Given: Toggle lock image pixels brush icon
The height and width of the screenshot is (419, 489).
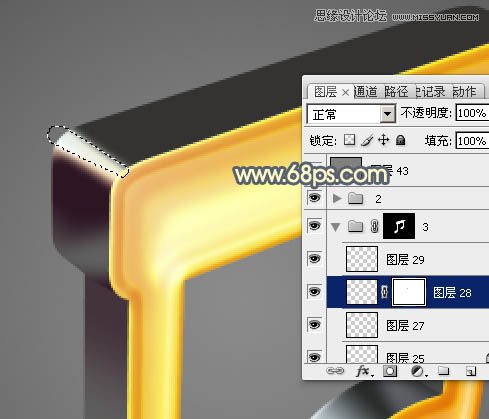Looking at the screenshot, I should tap(367, 140).
